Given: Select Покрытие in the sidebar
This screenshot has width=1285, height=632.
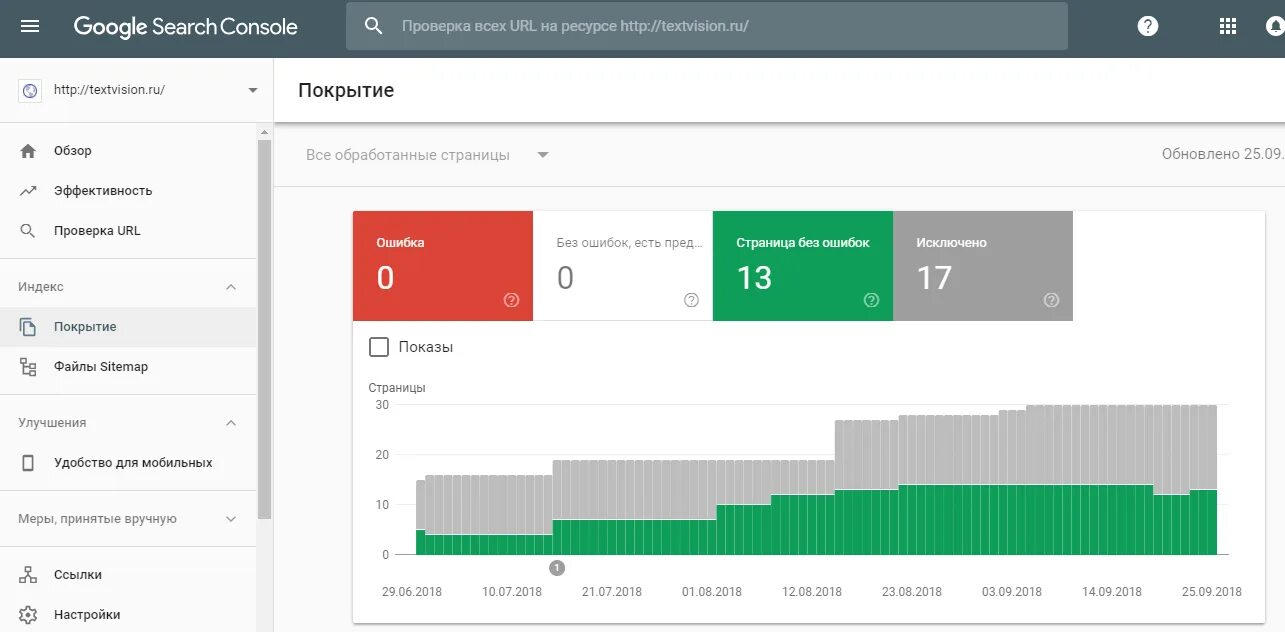Looking at the screenshot, I should pyautogui.click(x=128, y=327).
